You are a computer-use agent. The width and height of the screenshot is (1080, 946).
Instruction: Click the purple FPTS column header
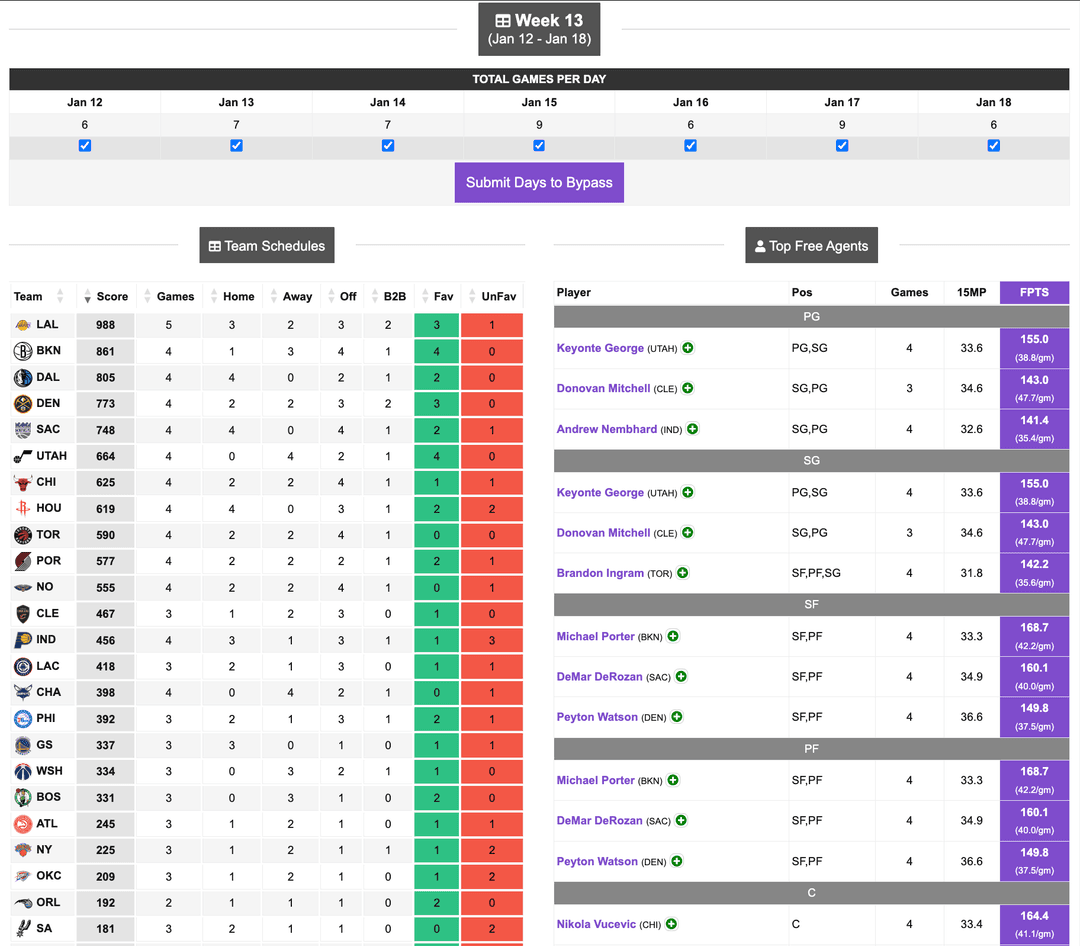coord(1034,292)
